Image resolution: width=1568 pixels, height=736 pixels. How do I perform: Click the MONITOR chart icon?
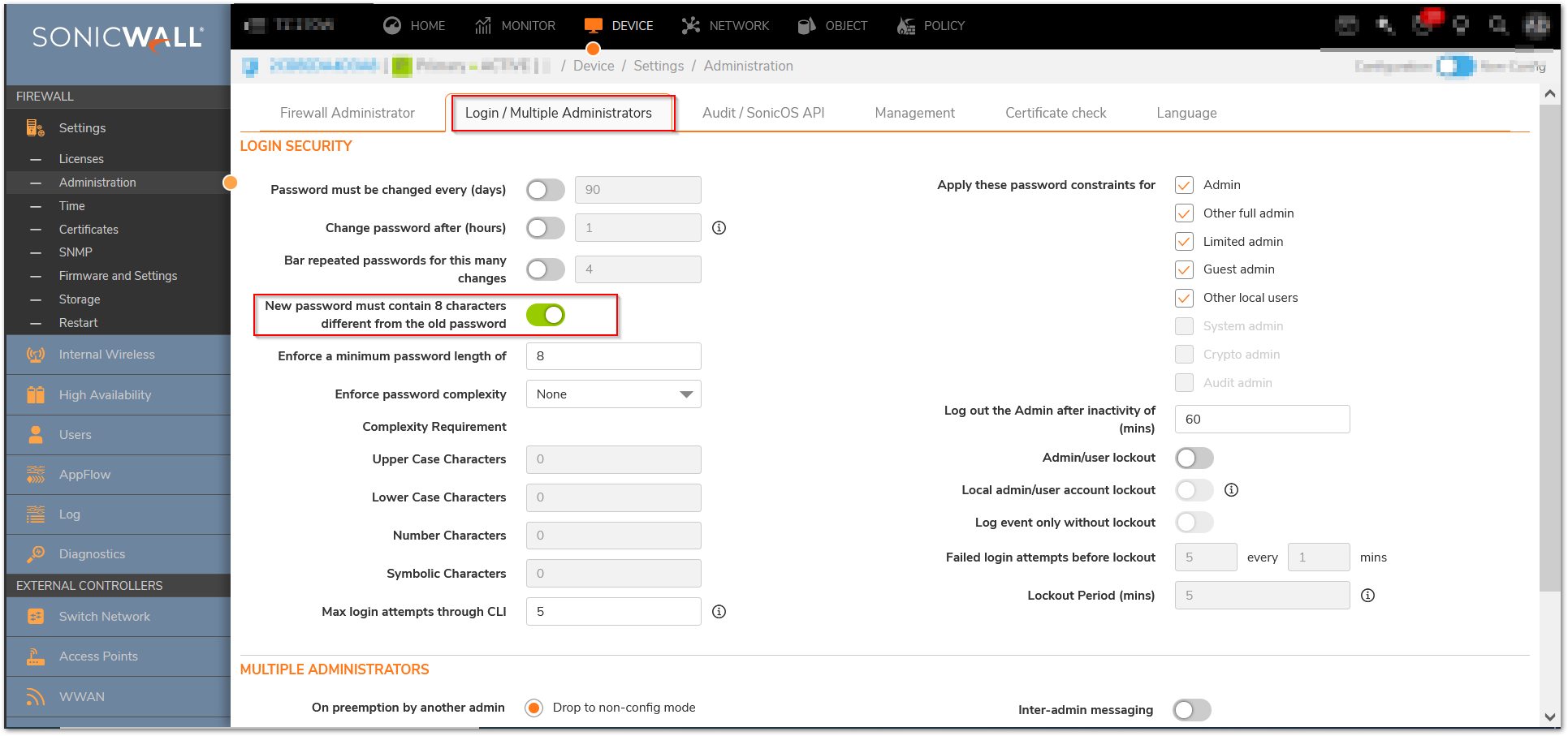coord(483,25)
